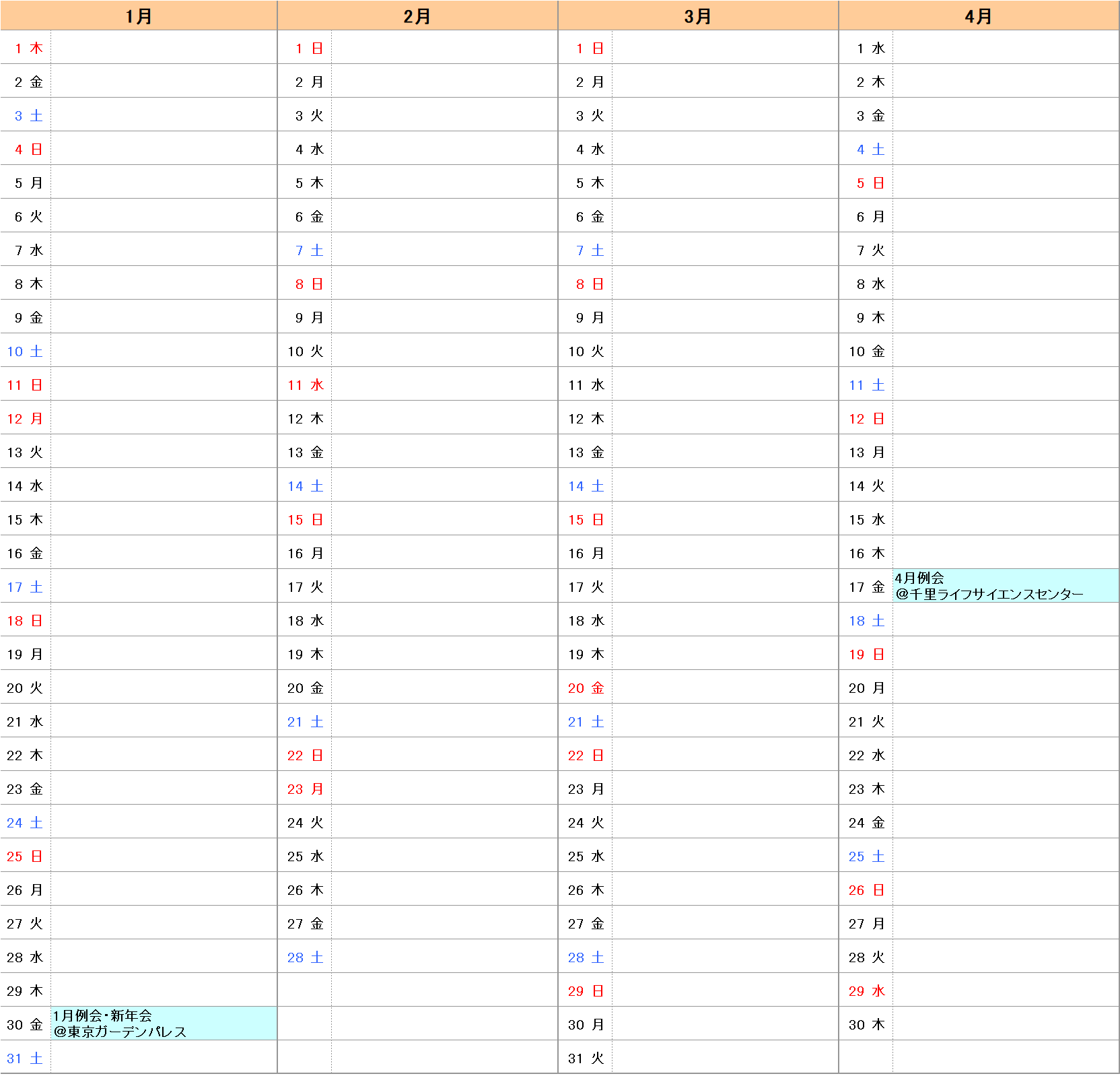Click January 20 火 date
Image resolution: width=1120 pixels, height=1076 pixels.
click(26, 687)
